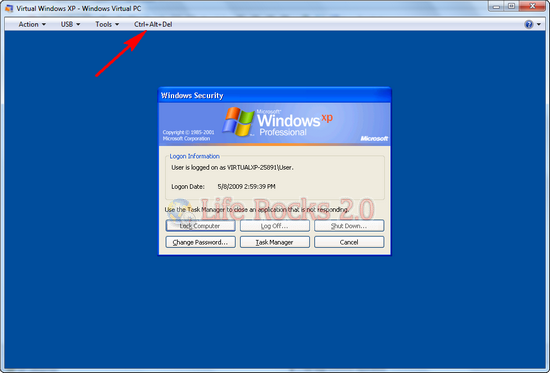Open the Action menu
550x373 pixels.
coord(32,24)
